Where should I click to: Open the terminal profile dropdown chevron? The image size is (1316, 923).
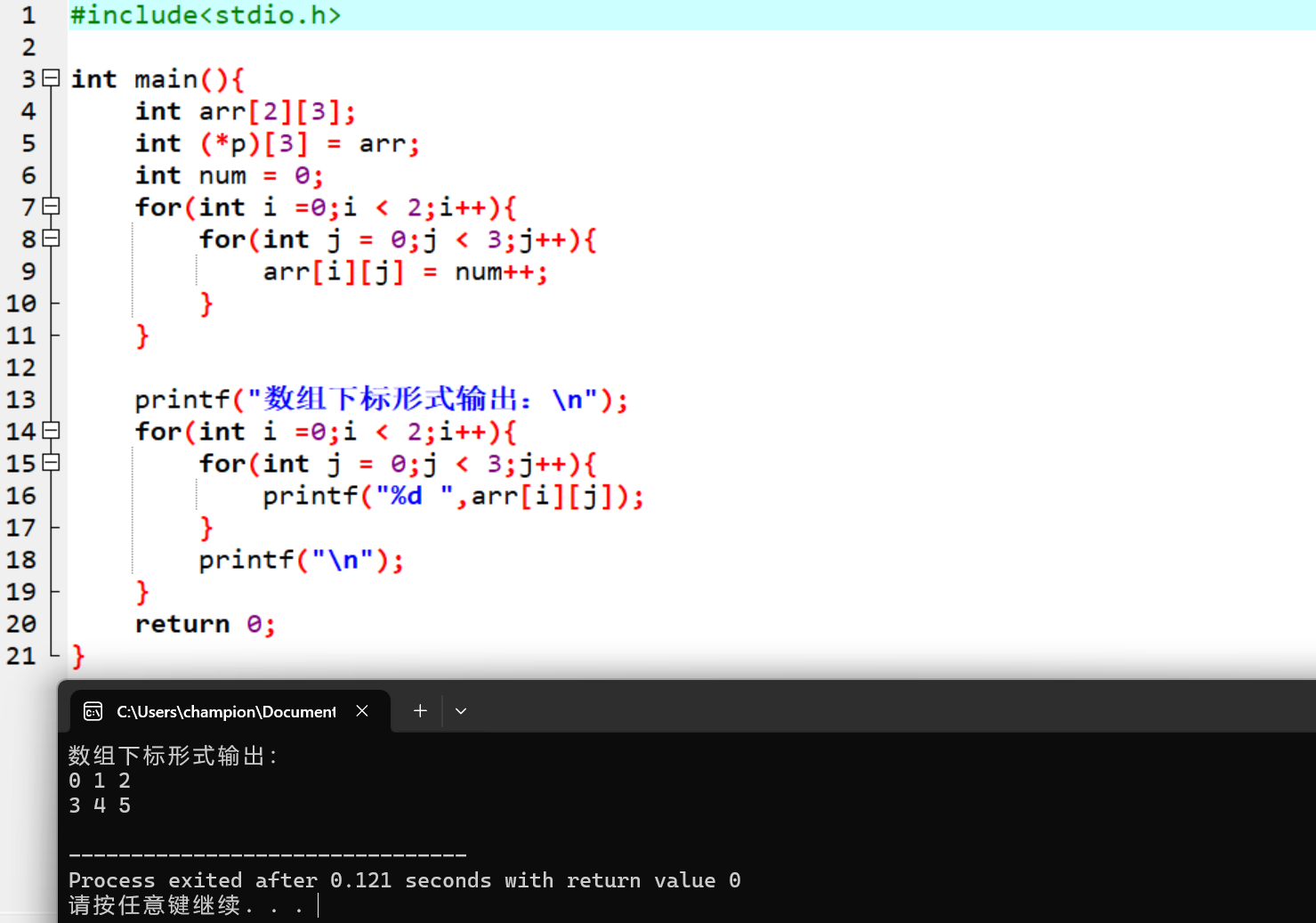tap(461, 711)
